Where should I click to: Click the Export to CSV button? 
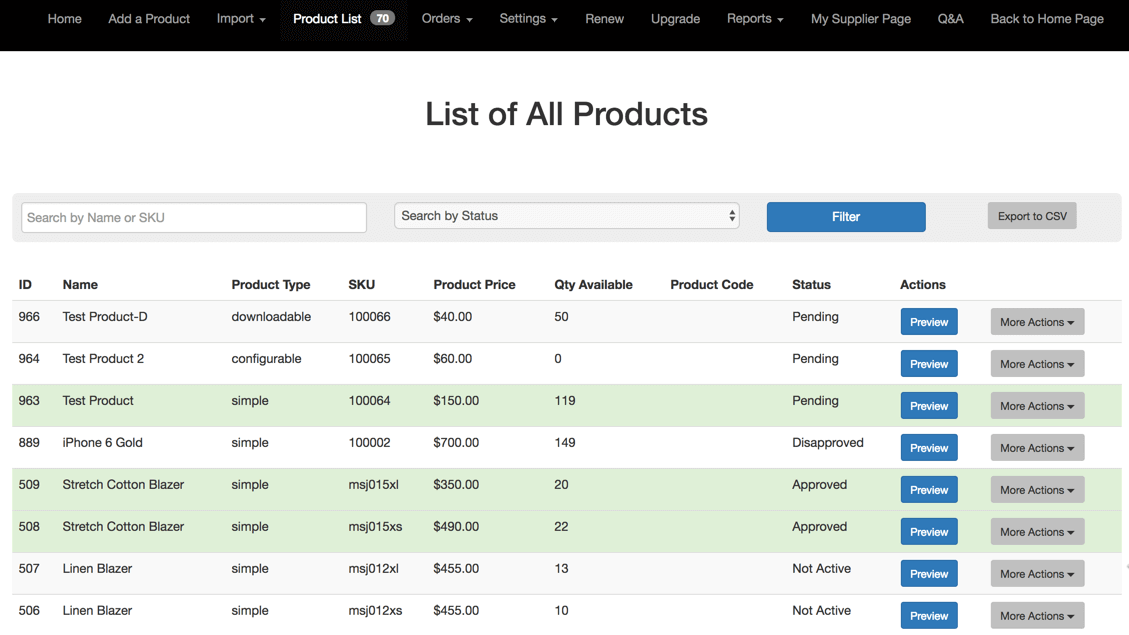tap(1031, 216)
